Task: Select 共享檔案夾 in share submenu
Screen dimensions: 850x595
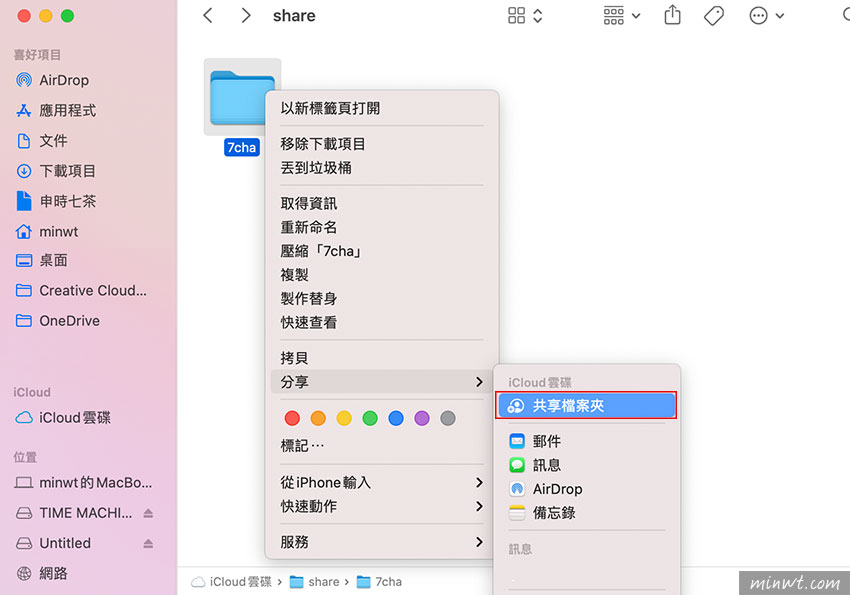Action: 586,406
